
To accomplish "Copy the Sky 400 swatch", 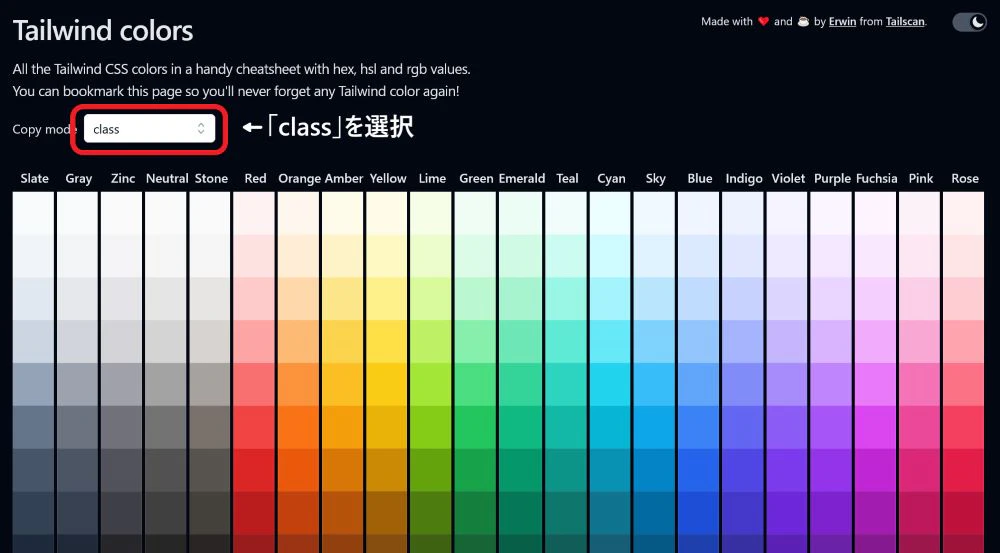I will point(655,384).
